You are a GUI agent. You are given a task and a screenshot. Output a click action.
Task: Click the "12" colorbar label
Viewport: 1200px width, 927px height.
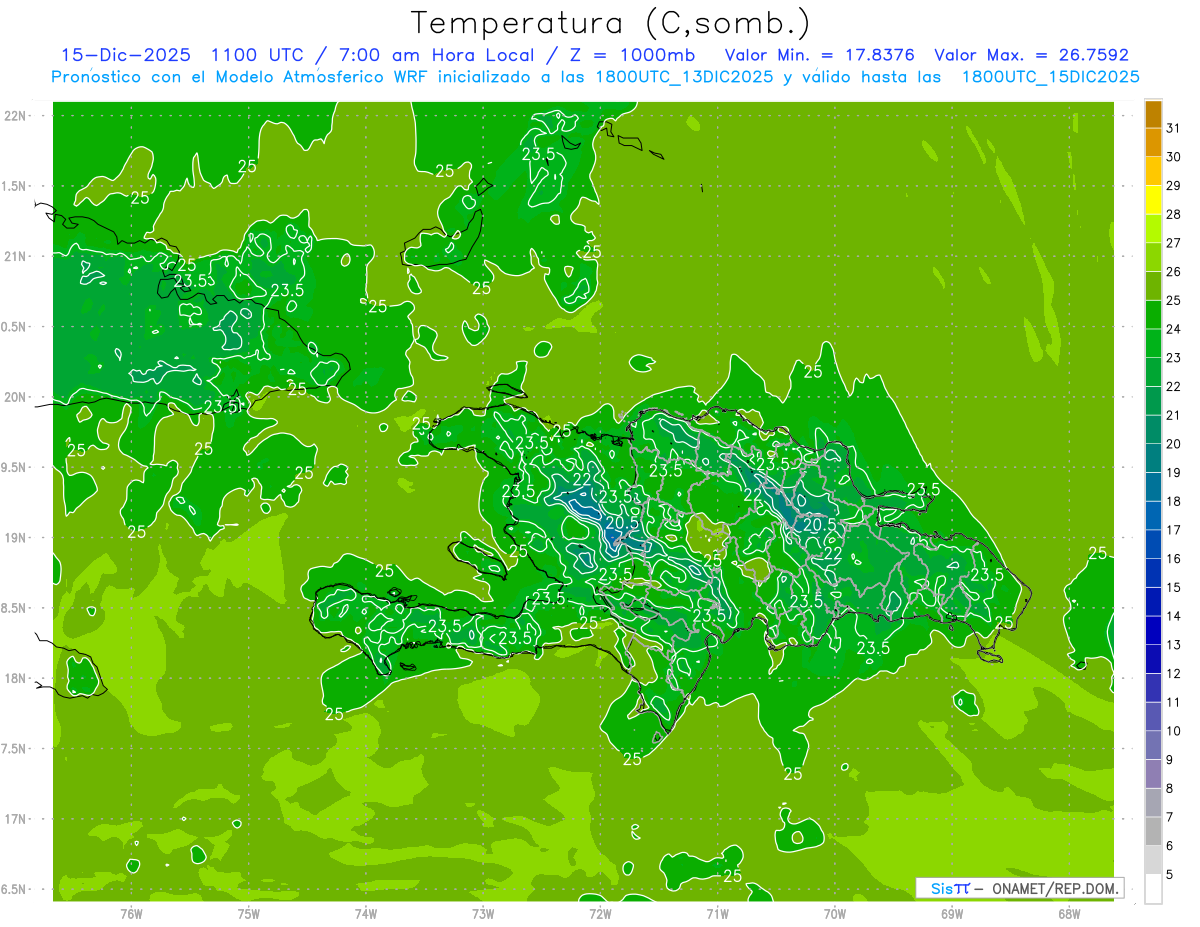point(1174,673)
